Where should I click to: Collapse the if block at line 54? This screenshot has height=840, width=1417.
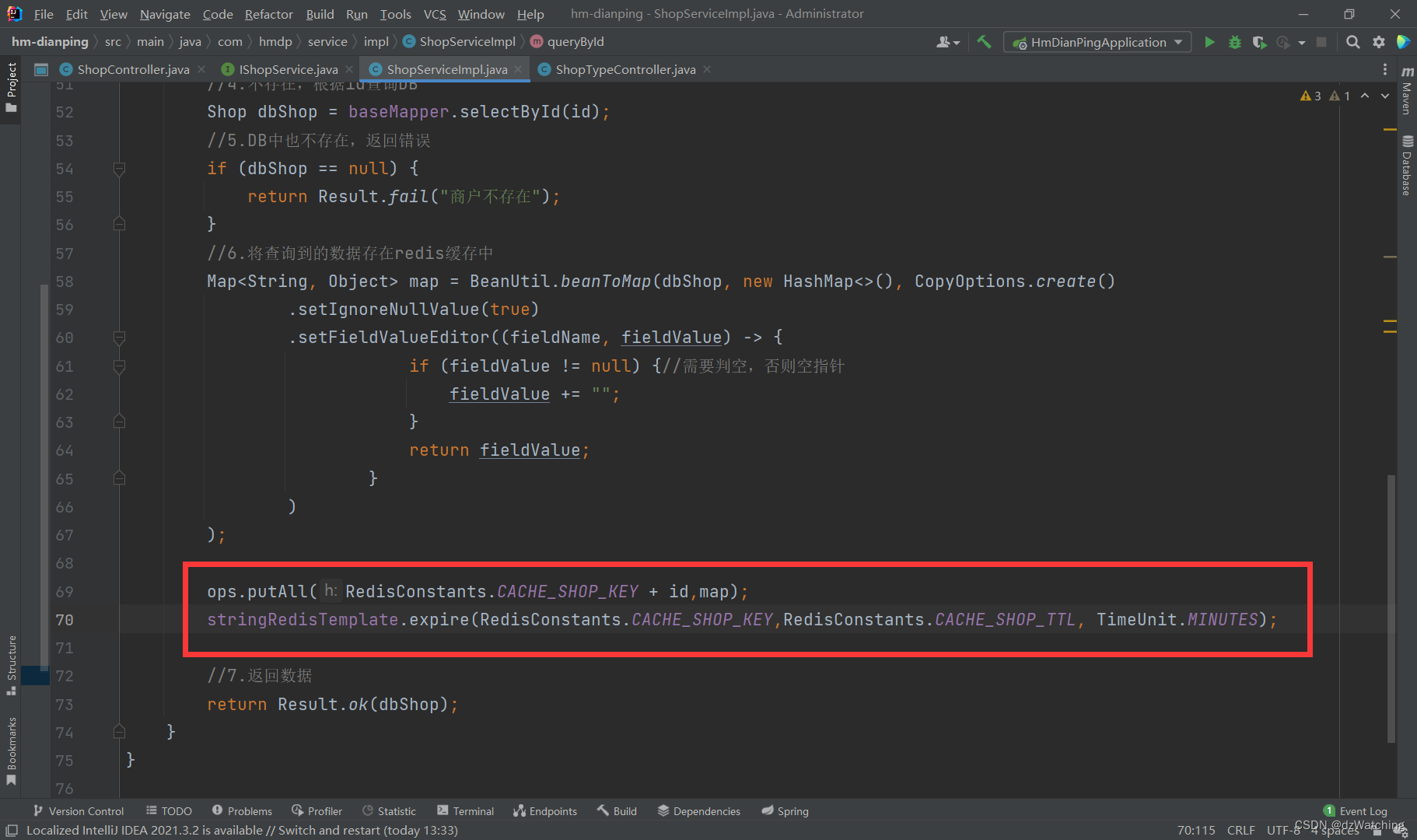coord(119,168)
